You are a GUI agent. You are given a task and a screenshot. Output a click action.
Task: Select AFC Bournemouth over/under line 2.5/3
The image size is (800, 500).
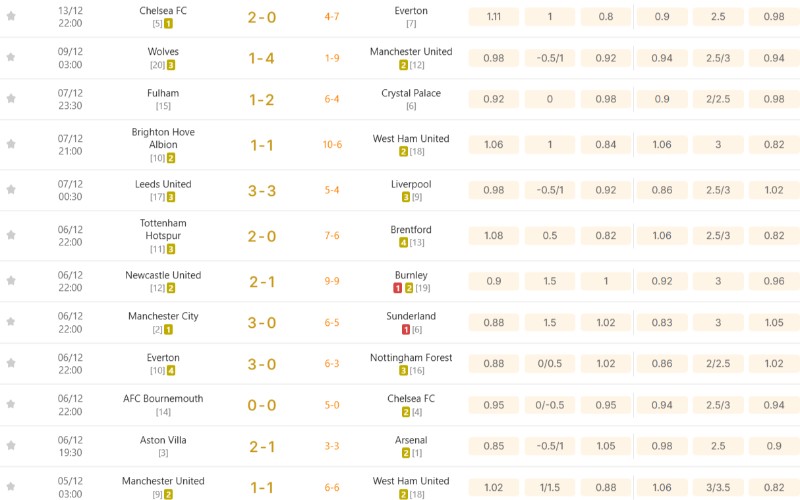(x=718, y=405)
